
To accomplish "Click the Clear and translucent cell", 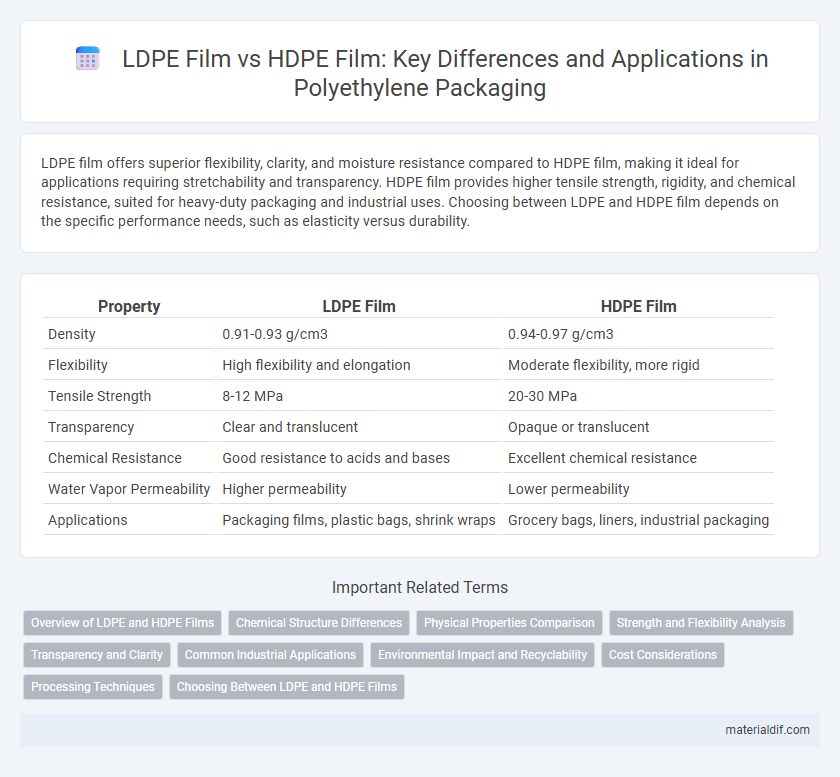I will click(x=358, y=427).
